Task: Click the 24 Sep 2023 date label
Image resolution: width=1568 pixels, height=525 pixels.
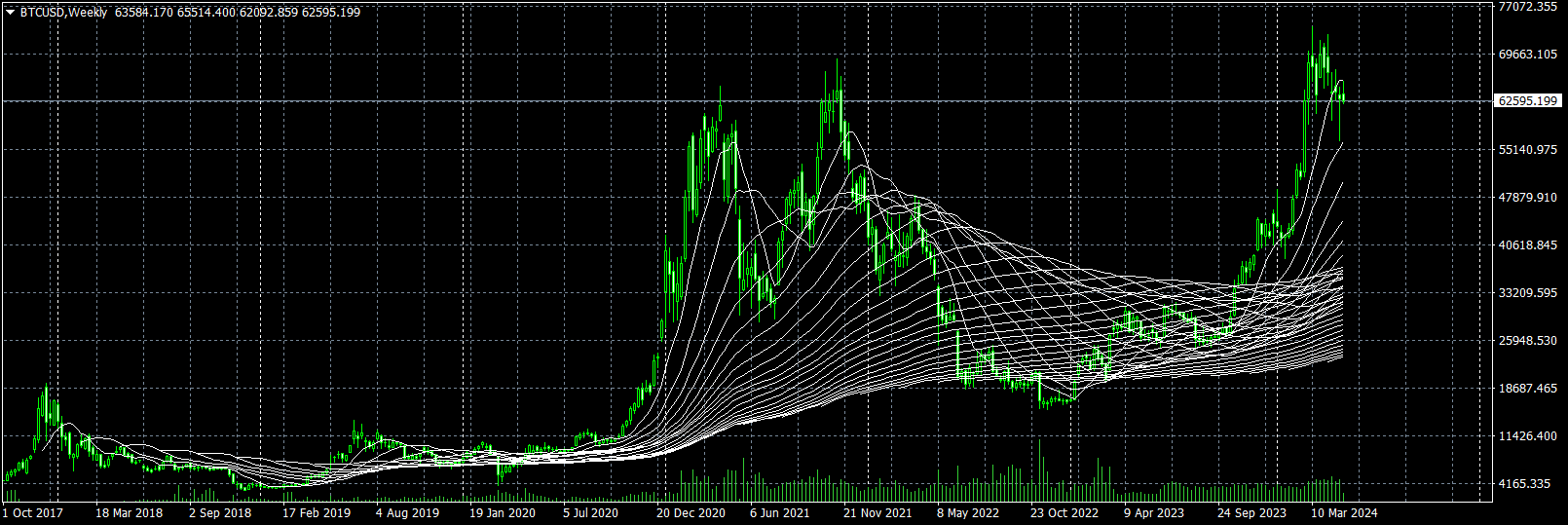Action: point(1251,513)
